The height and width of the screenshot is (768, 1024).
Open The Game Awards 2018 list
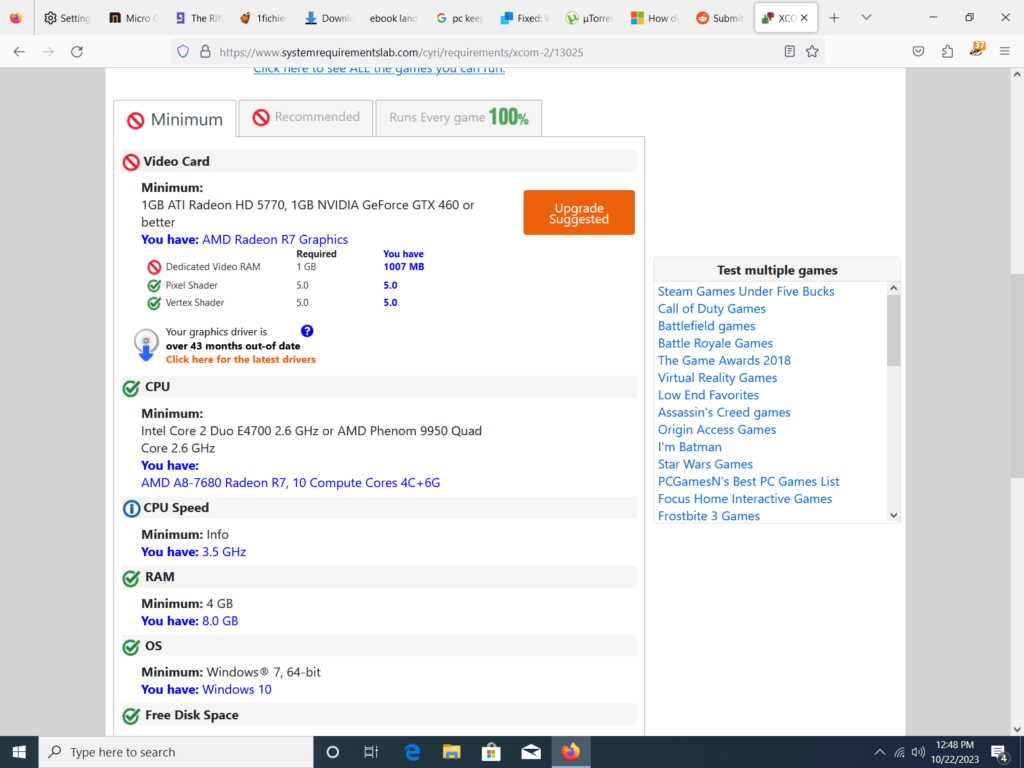point(724,360)
